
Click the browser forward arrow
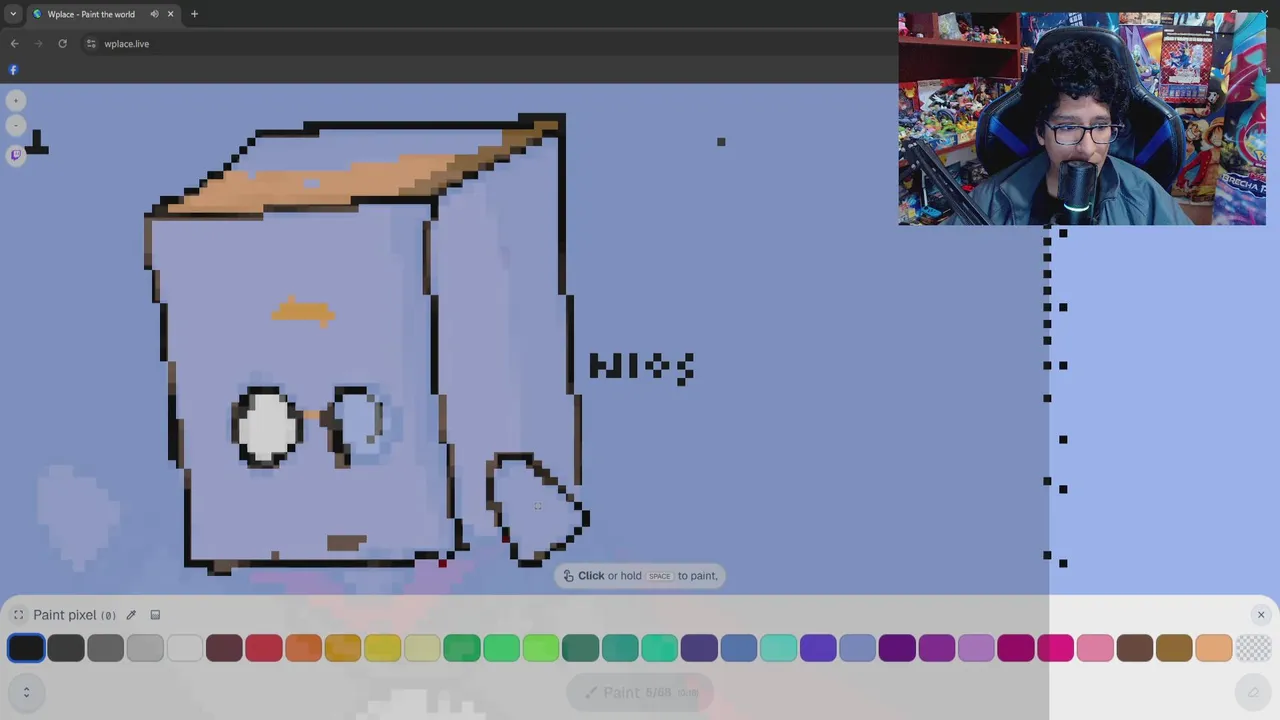[39, 44]
